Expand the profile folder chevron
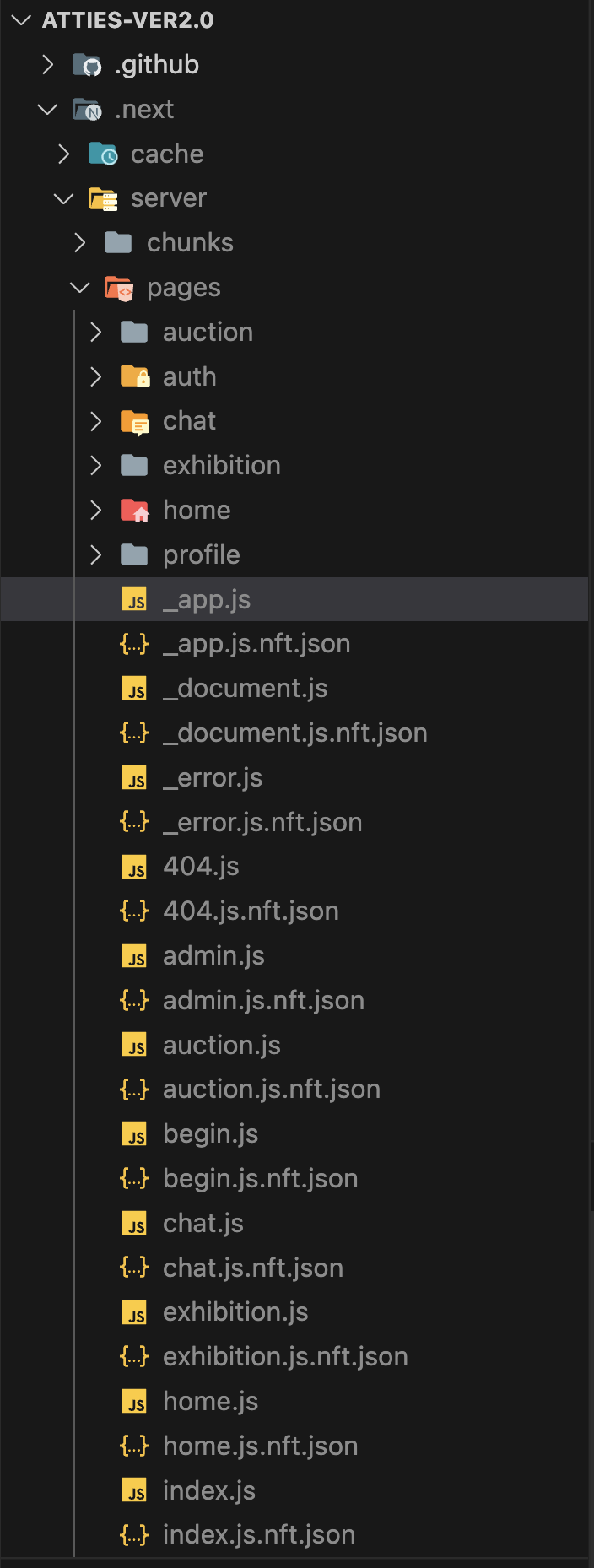The height and width of the screenshot is (1568, 594). 96,554
